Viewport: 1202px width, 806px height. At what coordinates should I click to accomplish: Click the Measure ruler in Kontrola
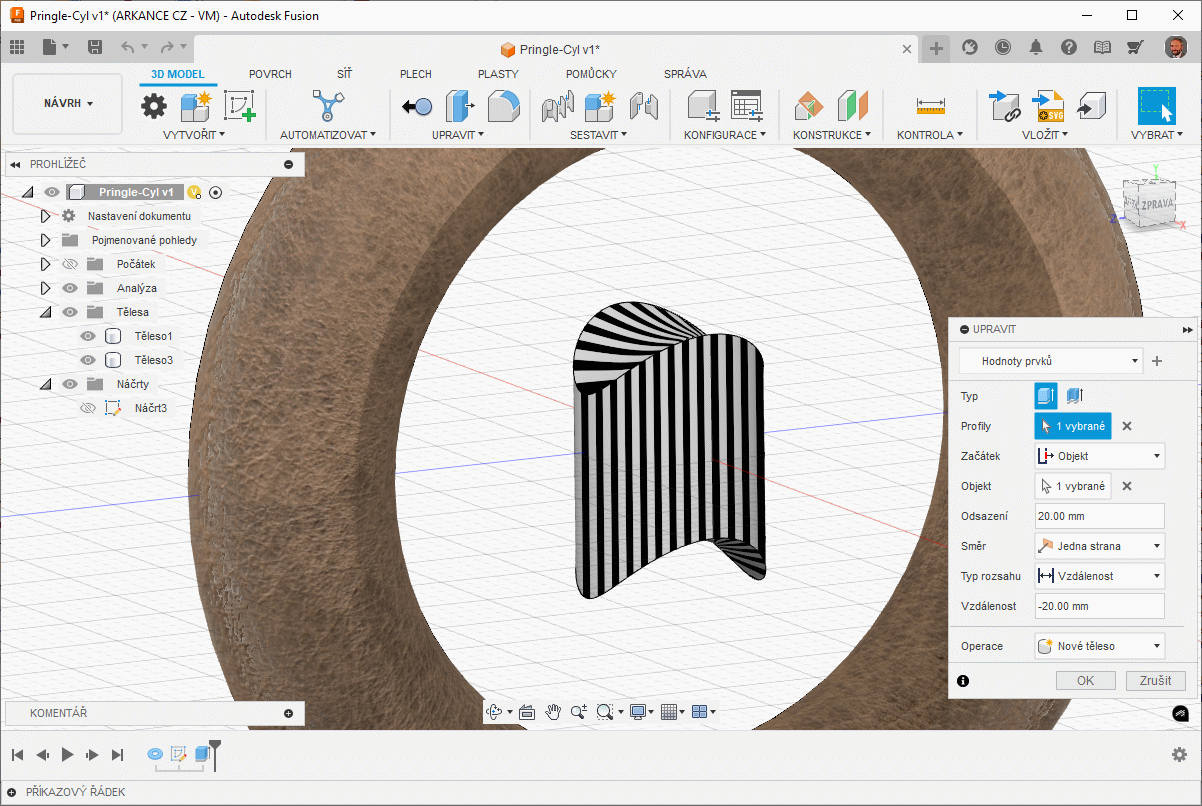(x=930, y=106)
